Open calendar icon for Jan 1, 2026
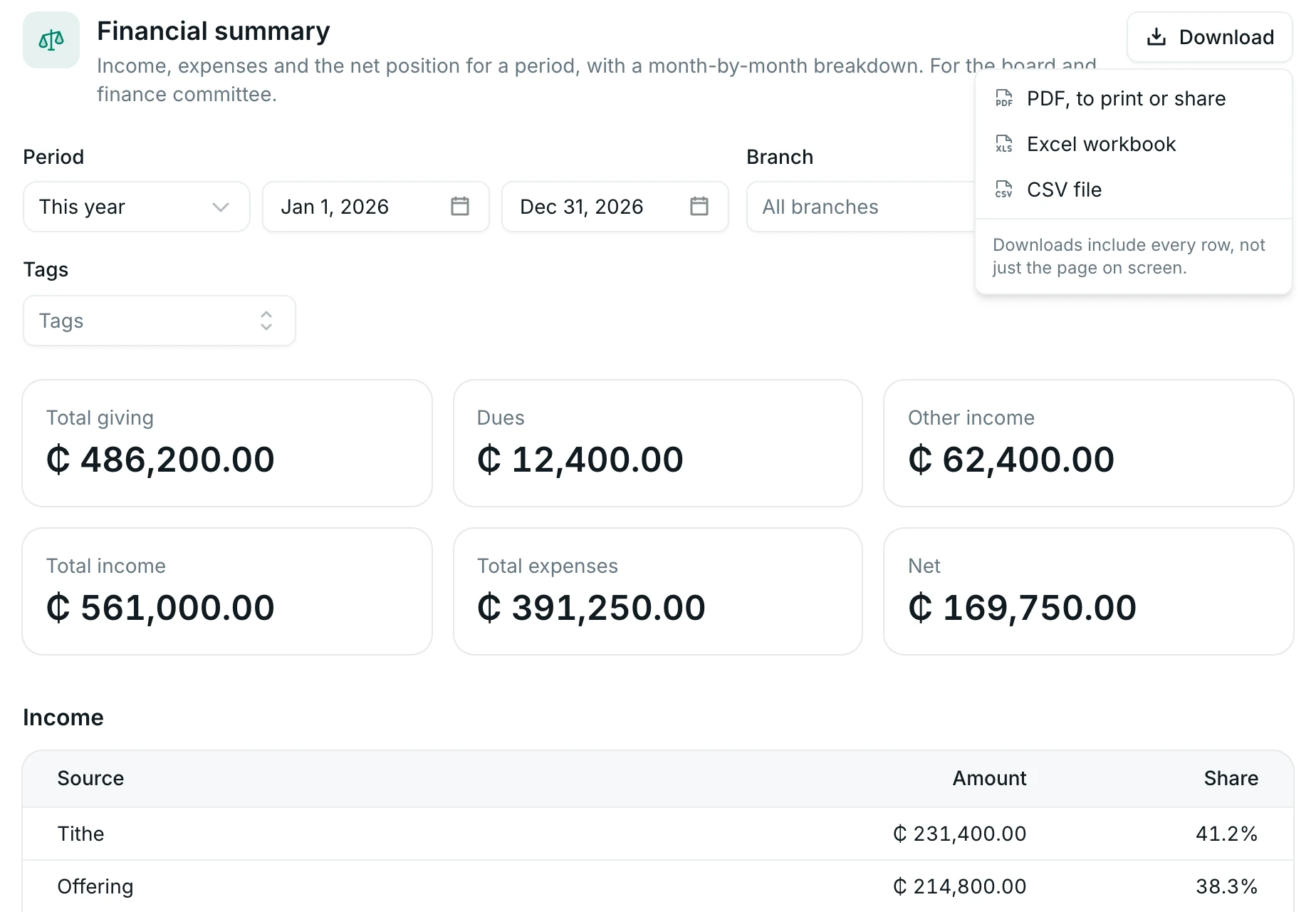The image size is (1316, 912). [x=460, y=207]
